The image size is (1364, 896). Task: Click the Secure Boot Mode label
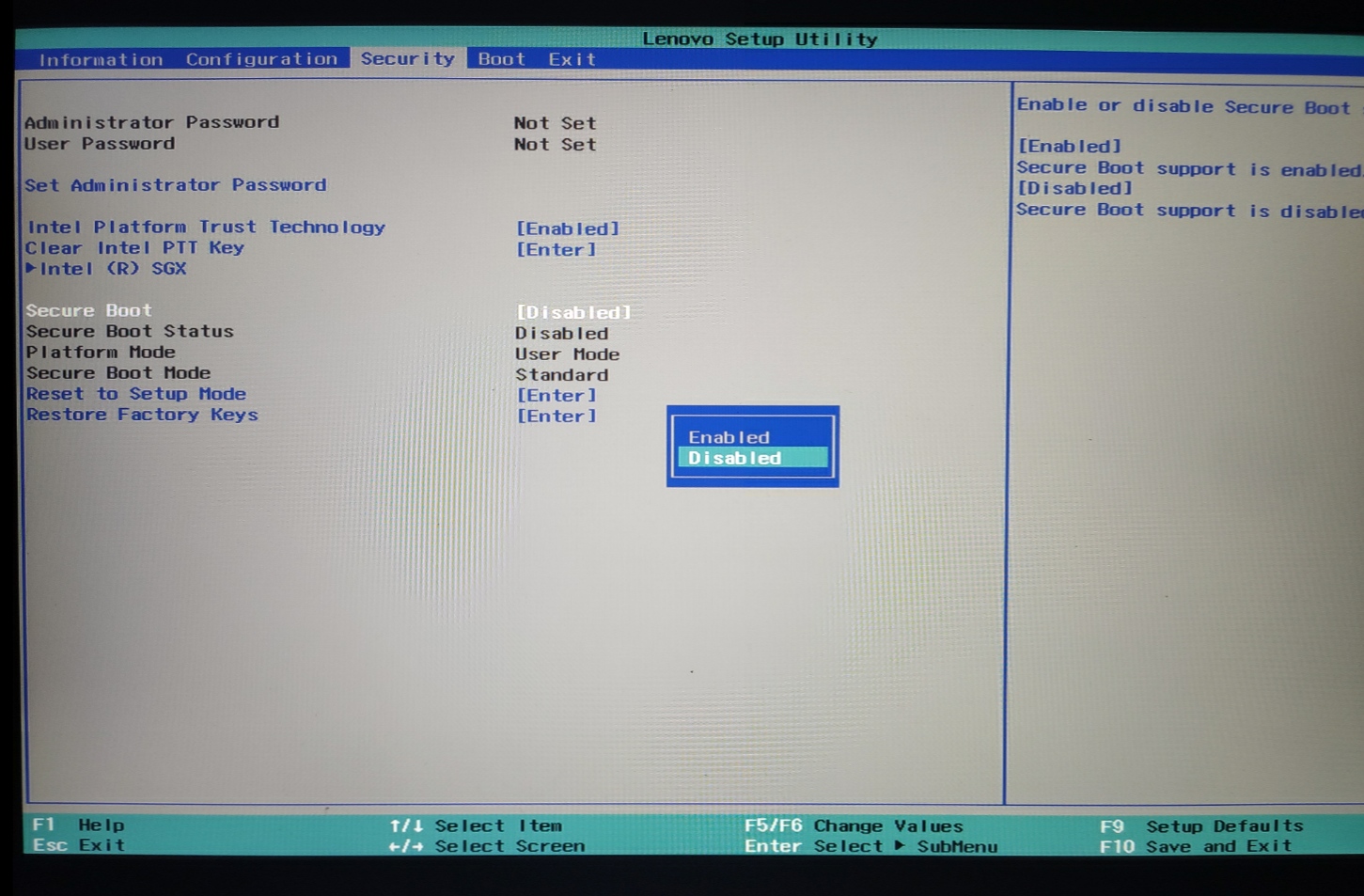tap(118, 372)
